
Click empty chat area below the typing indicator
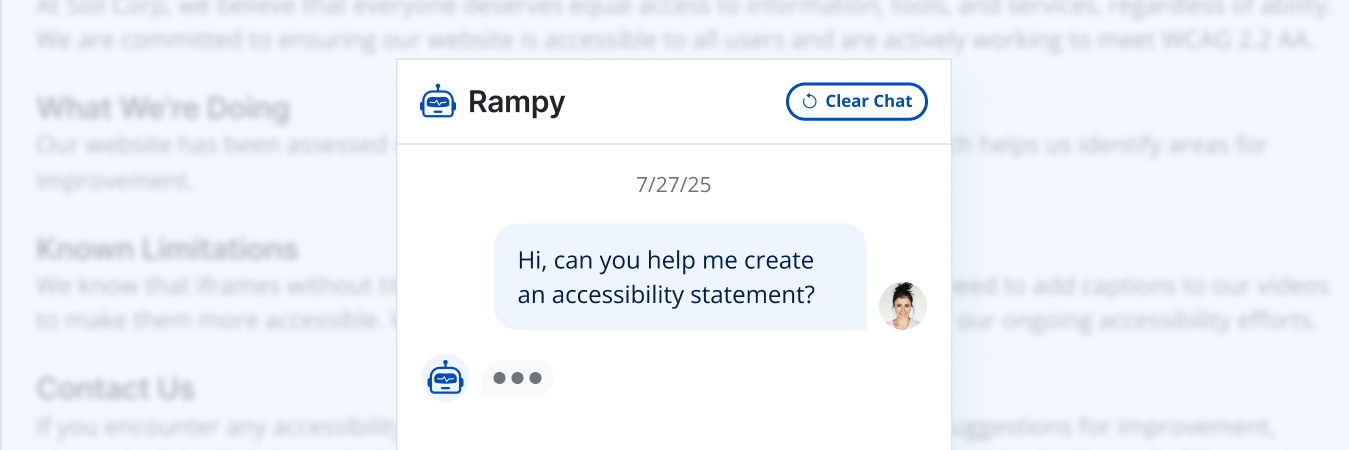[673, 425]
